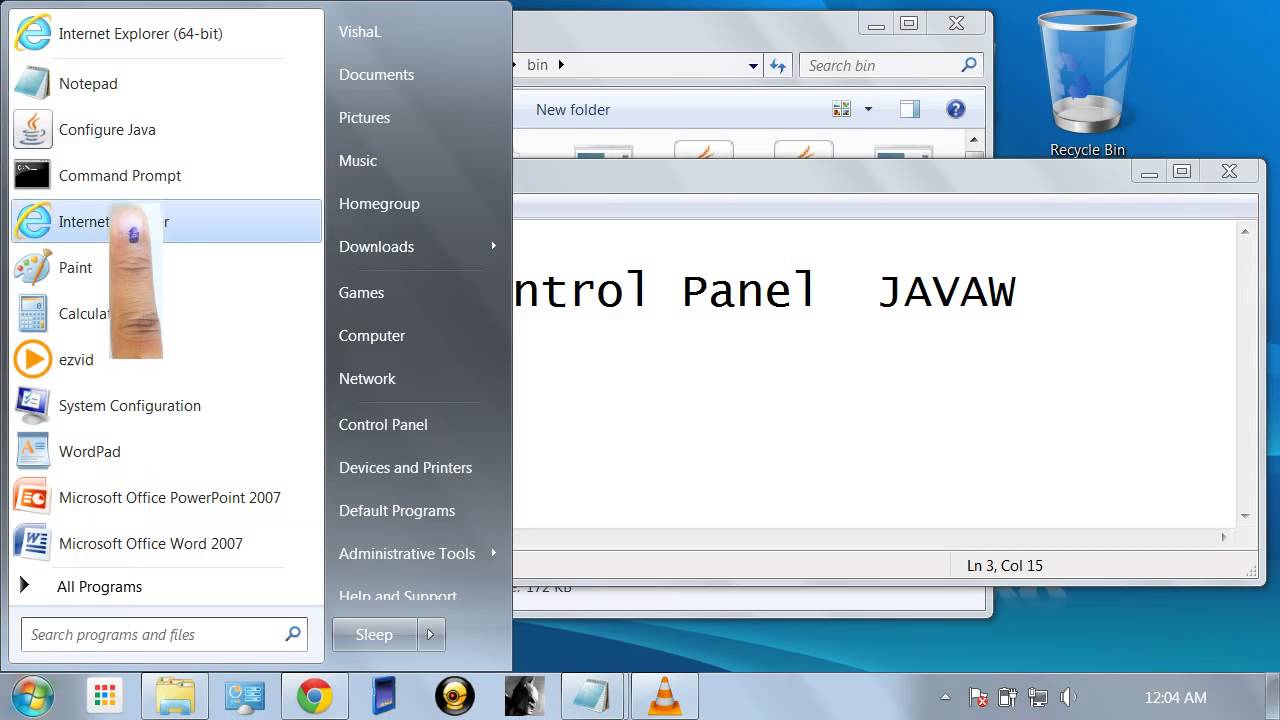
Task: Click the Explorer change view icon
Action: (841, 109)
